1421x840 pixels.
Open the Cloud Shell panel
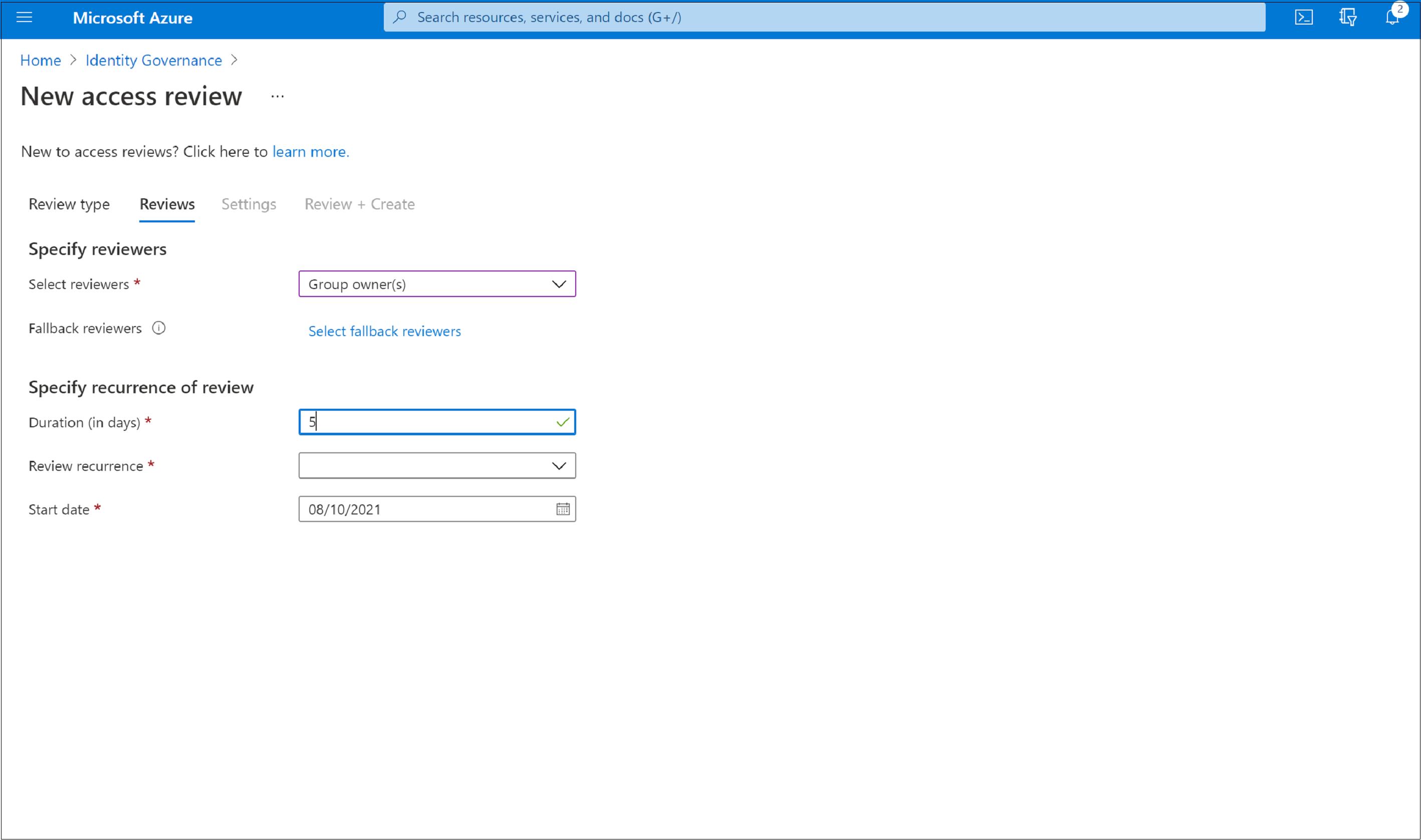1303,17
